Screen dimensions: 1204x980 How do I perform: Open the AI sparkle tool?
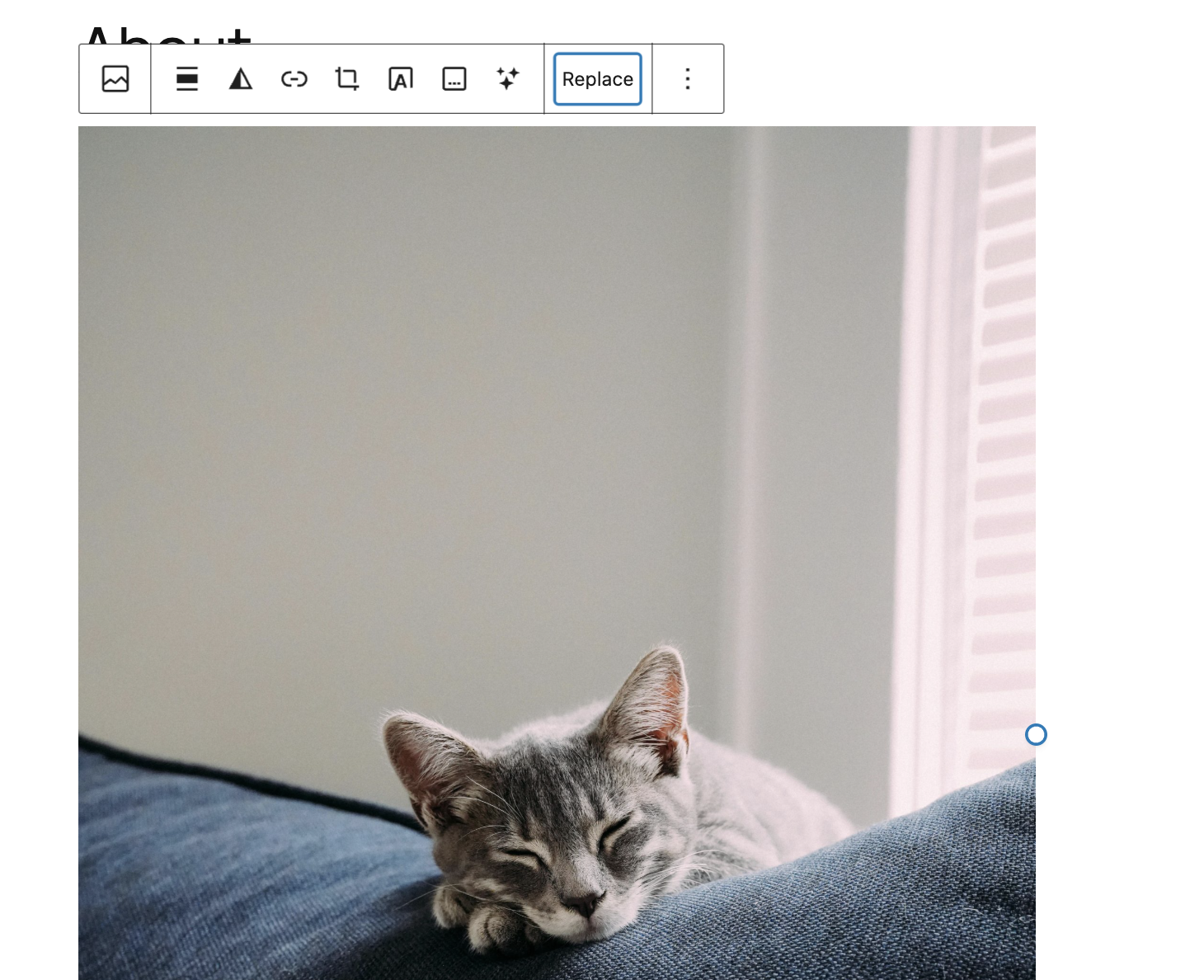click(508, 79)
